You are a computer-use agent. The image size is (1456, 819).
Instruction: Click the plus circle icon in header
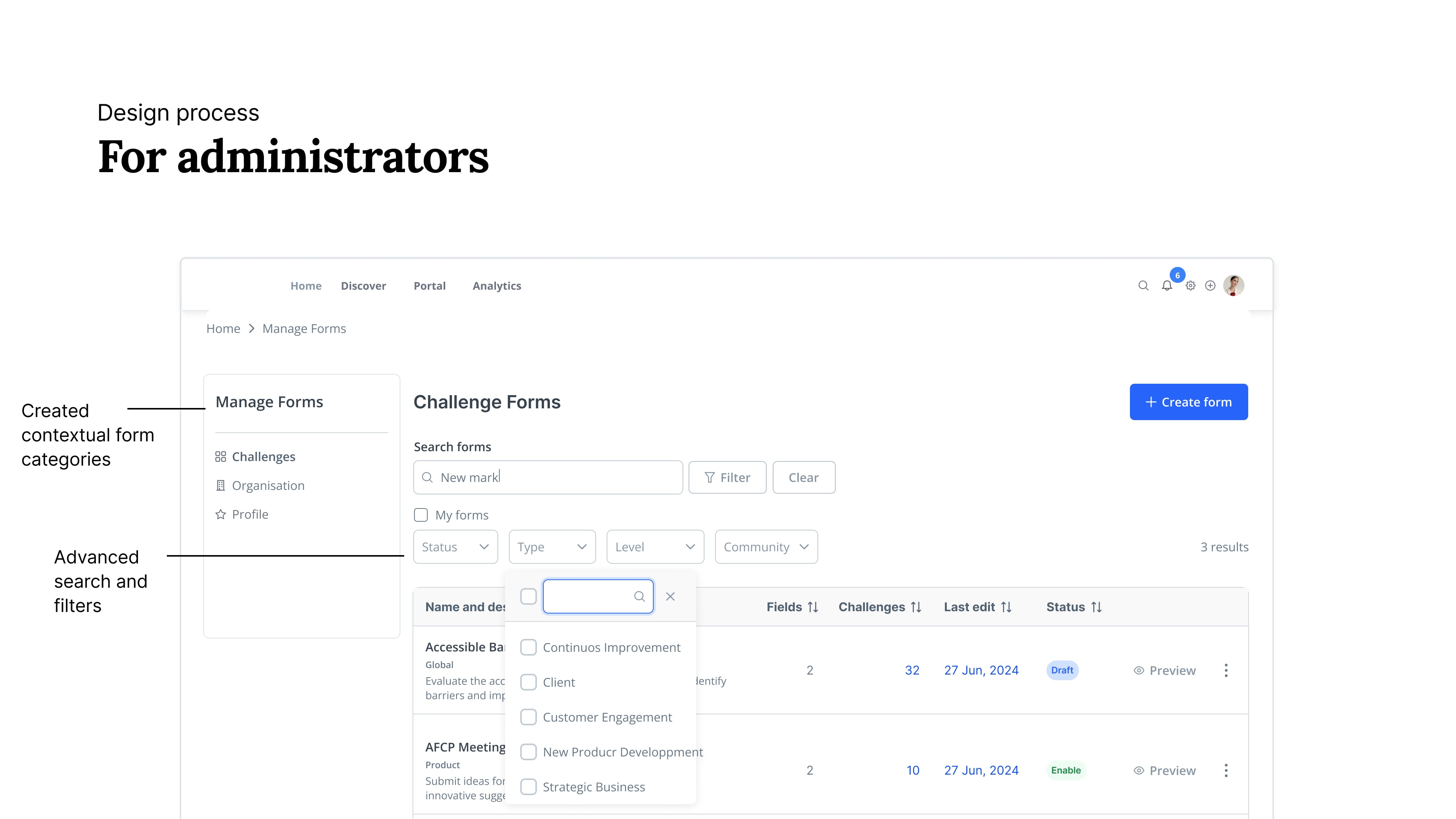[x=1210, y=286]
